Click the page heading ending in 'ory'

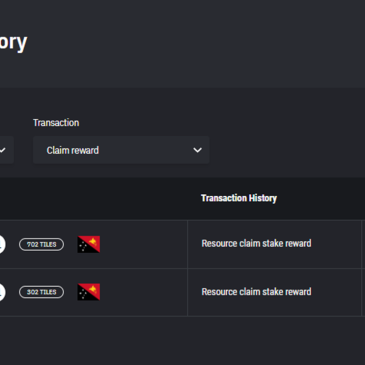pos(13,42)
